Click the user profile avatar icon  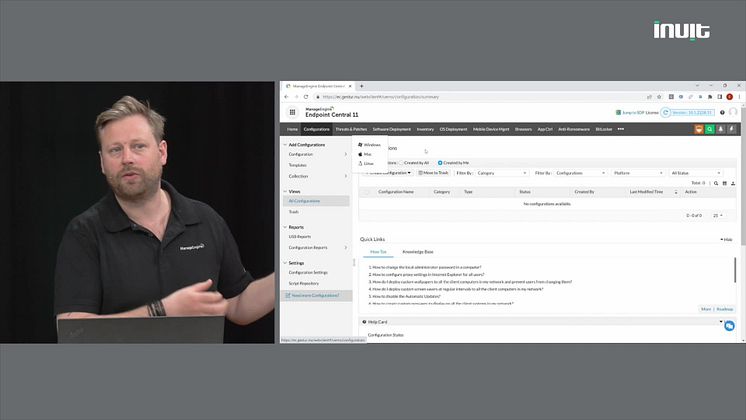point(732,112)
